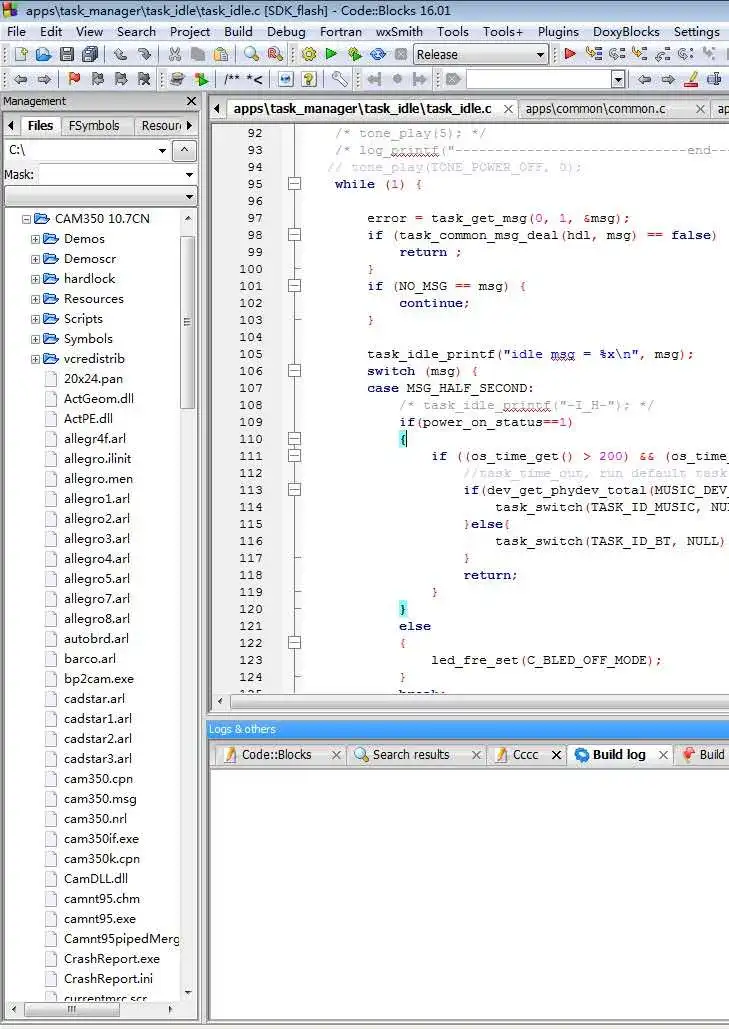The height and width of the screenshot is (1029, 729).
Task: Build the project with the yellow gear icon
Action: click(x=308, y=54)
